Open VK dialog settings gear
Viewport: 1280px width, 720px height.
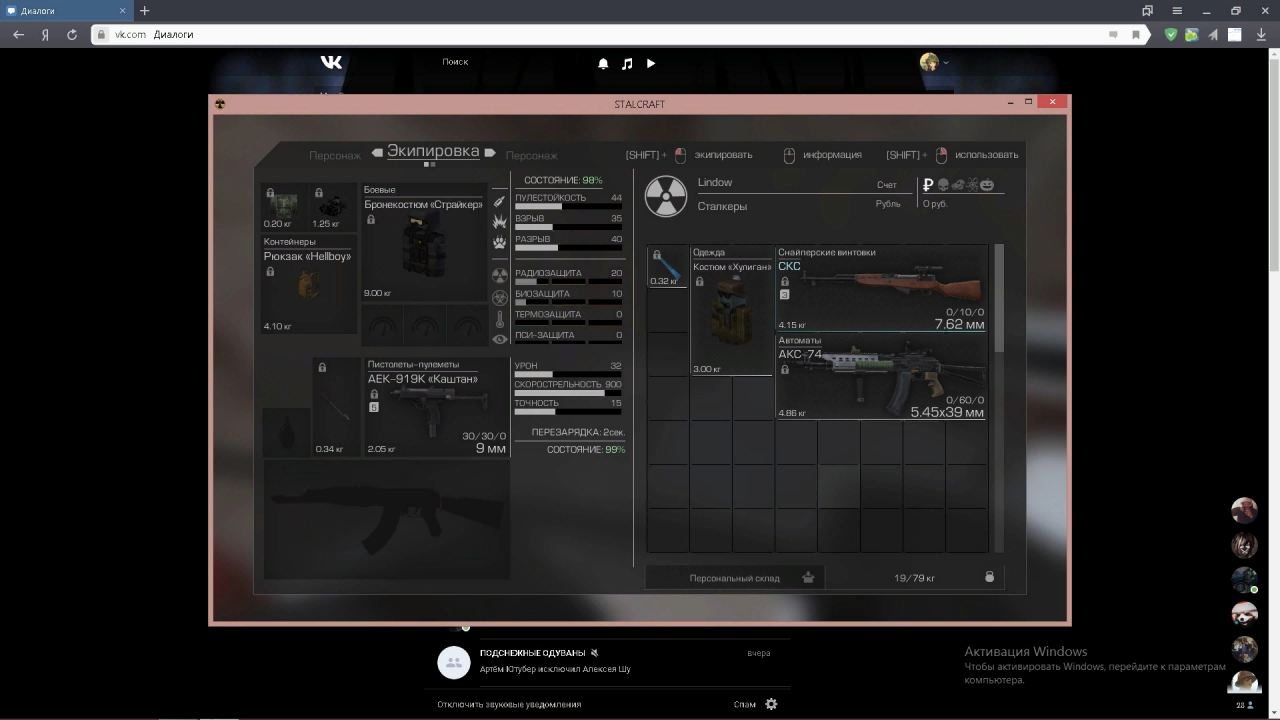(771, 704)
